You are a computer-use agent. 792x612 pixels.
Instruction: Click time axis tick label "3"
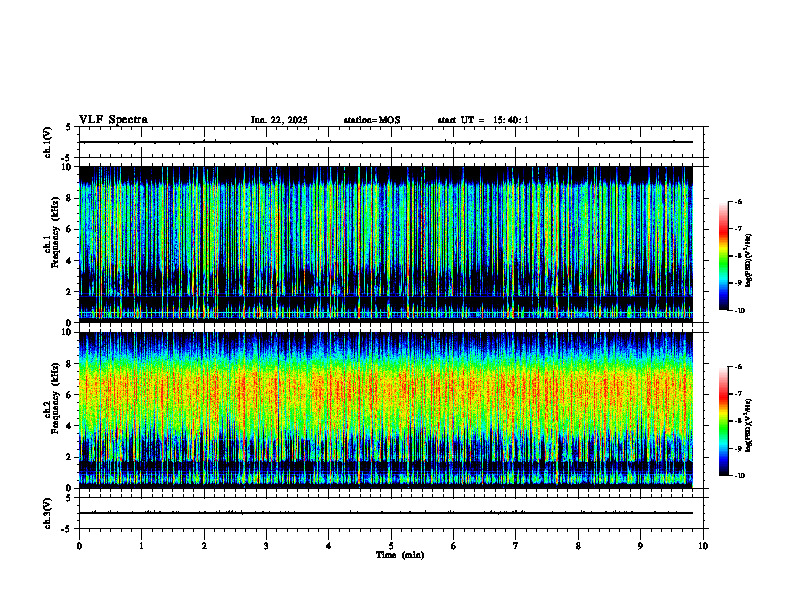[x=266, y=546]
